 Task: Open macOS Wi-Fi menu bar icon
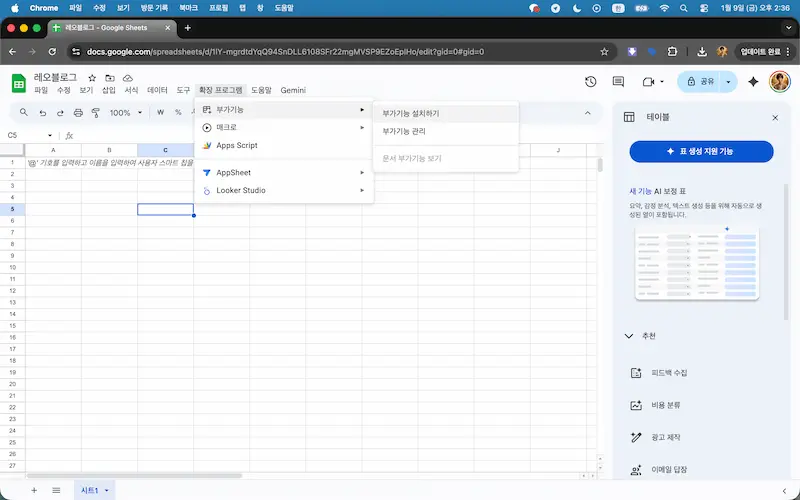[664, 8]
